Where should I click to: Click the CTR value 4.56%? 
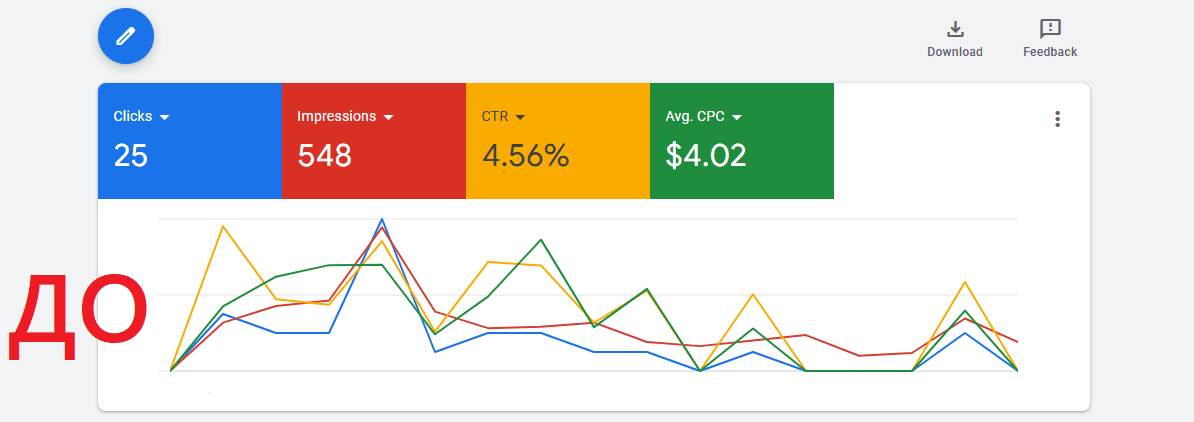(x=525, y=155)
